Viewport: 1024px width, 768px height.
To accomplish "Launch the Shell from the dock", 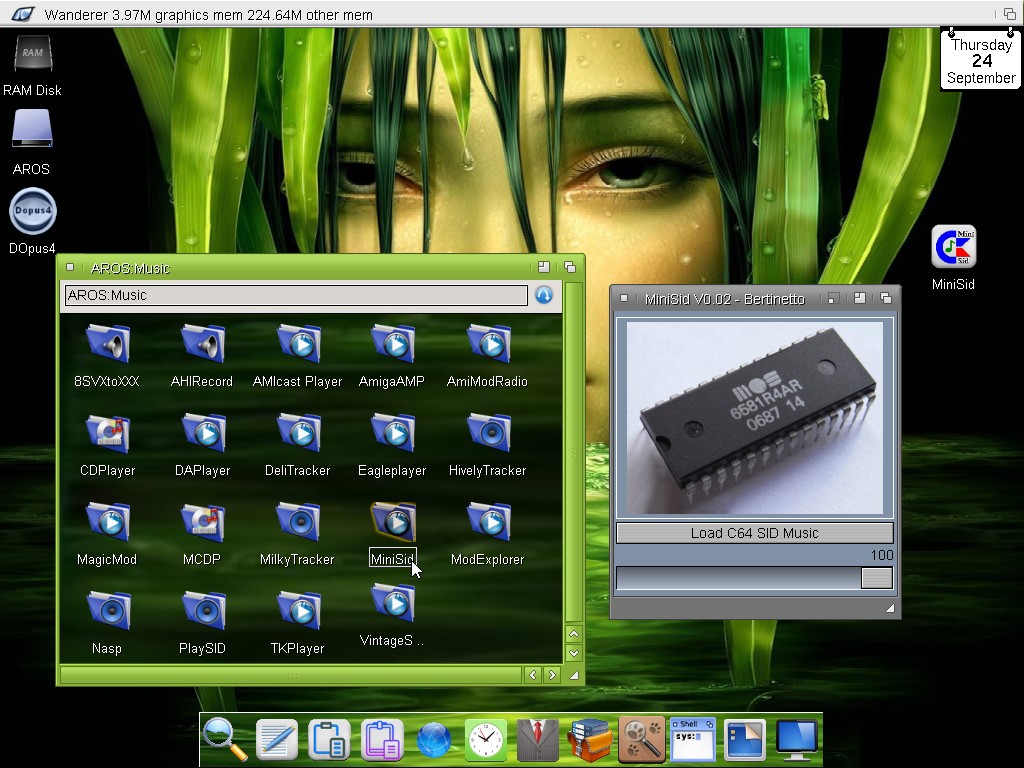I will 692,740.
